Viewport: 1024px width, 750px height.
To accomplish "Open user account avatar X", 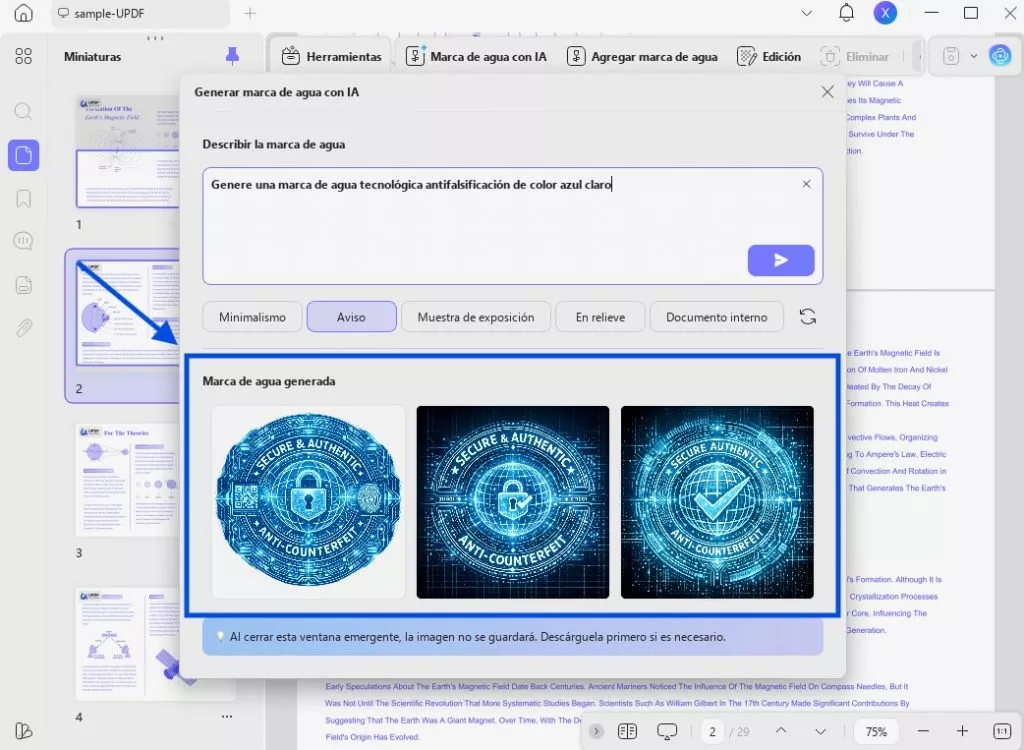I will point(885,13).
